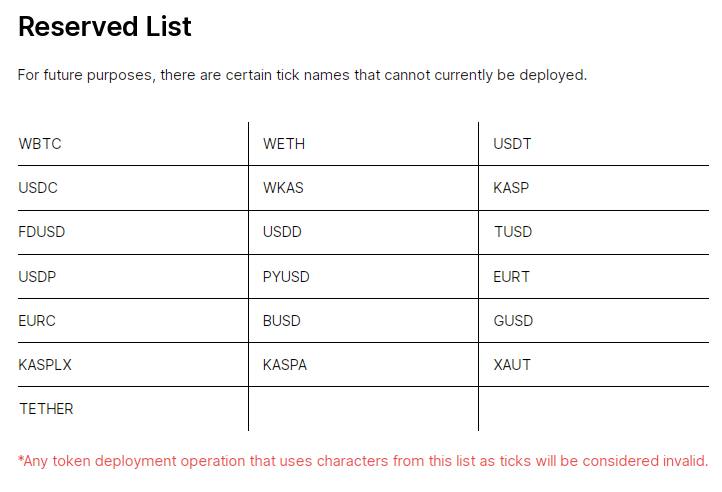
Task: Select the KASPLX tick name
Action: click(x=45, y=365)
